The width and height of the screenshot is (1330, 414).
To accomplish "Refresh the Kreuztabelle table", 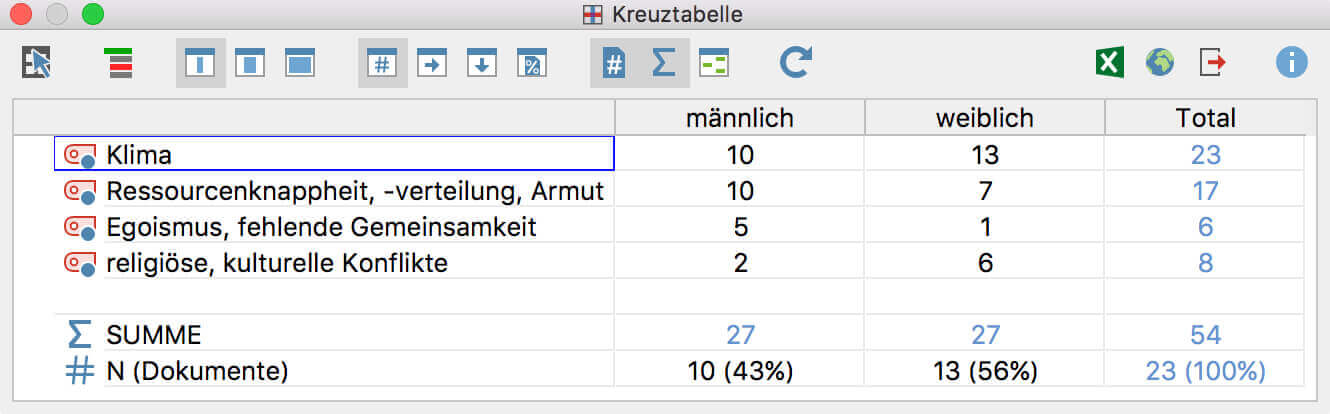I will [795, 63].
